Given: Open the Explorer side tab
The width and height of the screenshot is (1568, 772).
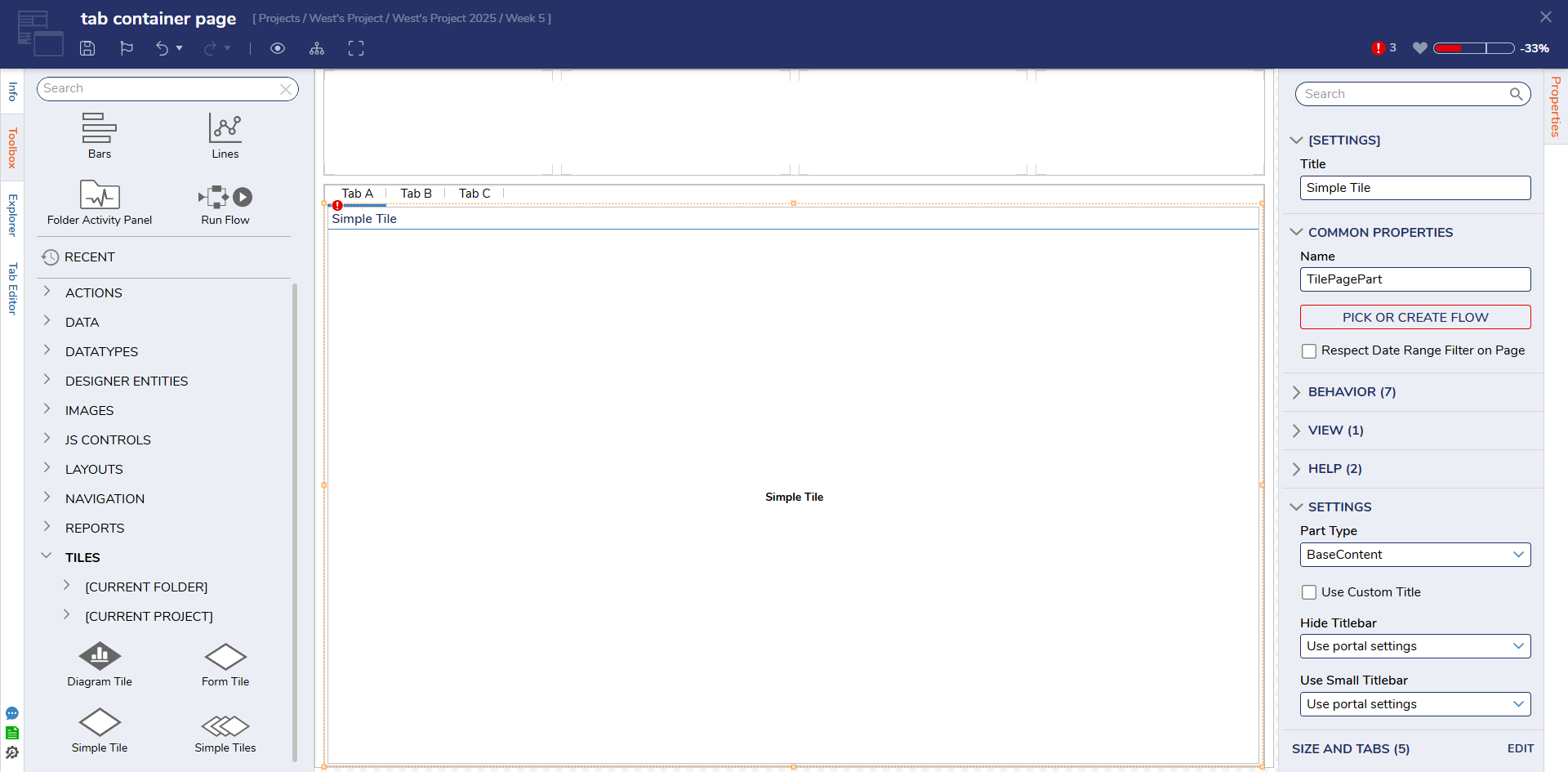Looking at the screenshot, I should [12, 215].
